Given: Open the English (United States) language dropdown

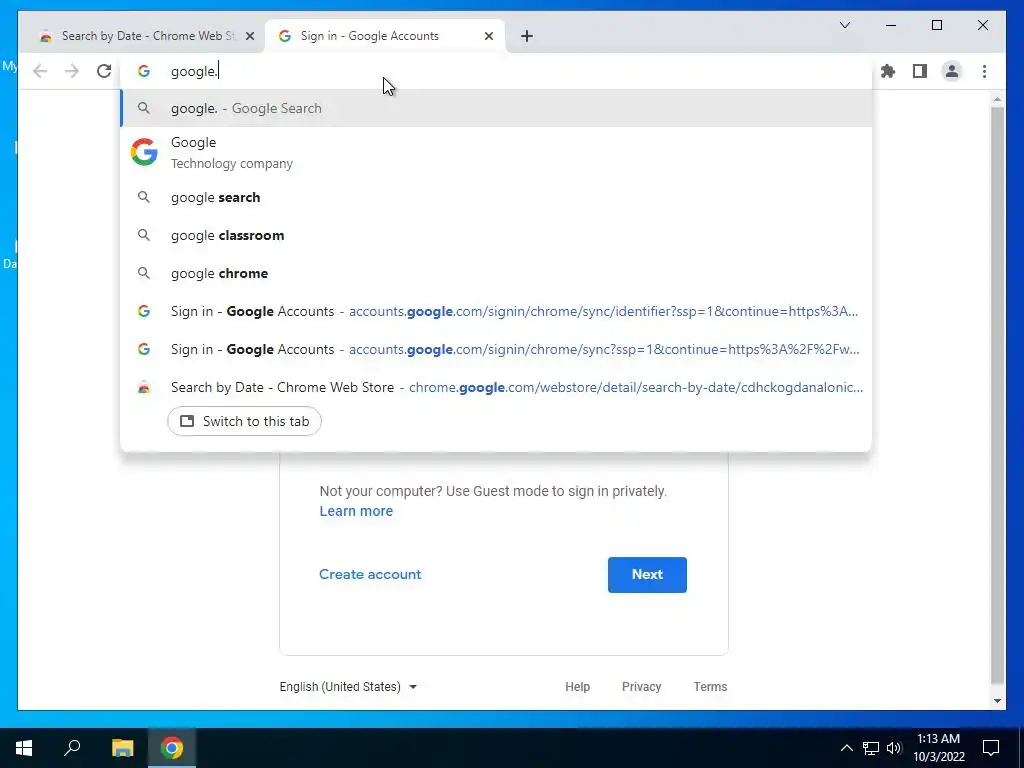Looking at the screenshot, I should pyautogui.click(x=348, y=686).
